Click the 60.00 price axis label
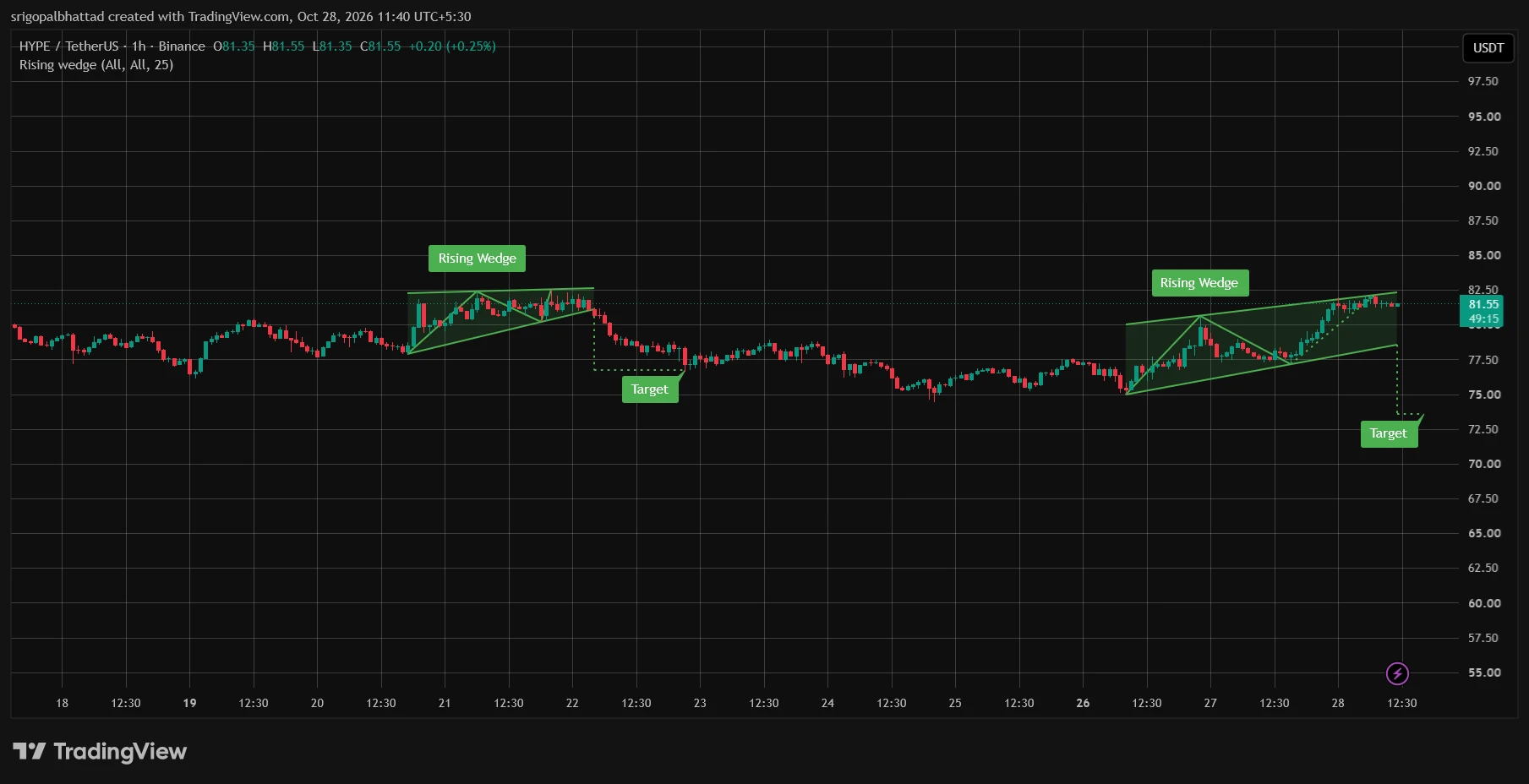 (1484, 603)
